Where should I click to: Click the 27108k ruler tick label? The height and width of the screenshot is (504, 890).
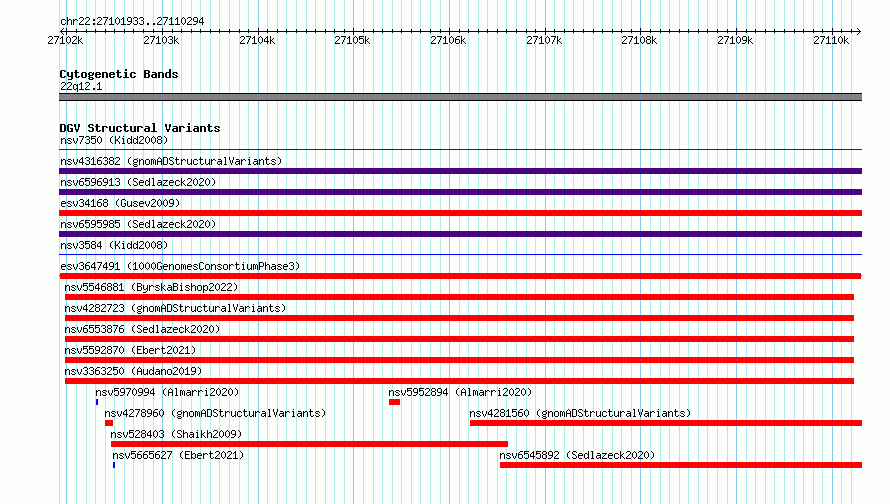pyautogui.click(x=639, y=40)
